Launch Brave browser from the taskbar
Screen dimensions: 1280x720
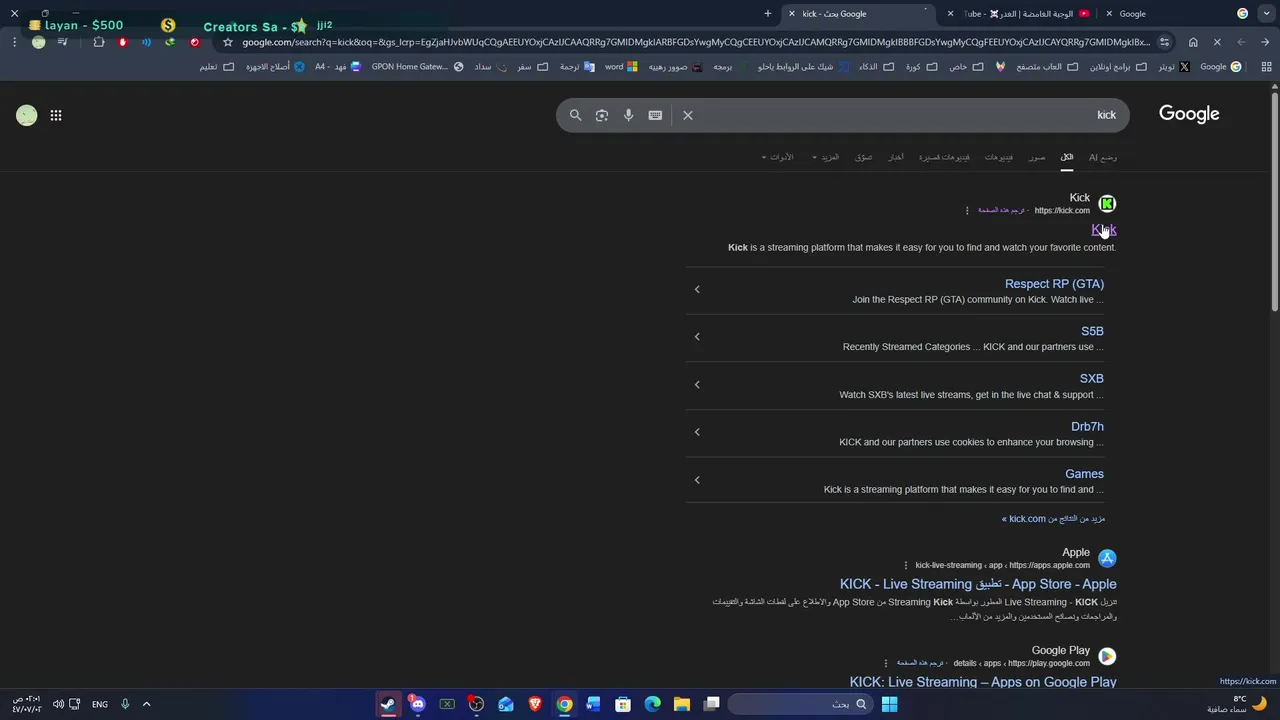click(x=535, y=704)
